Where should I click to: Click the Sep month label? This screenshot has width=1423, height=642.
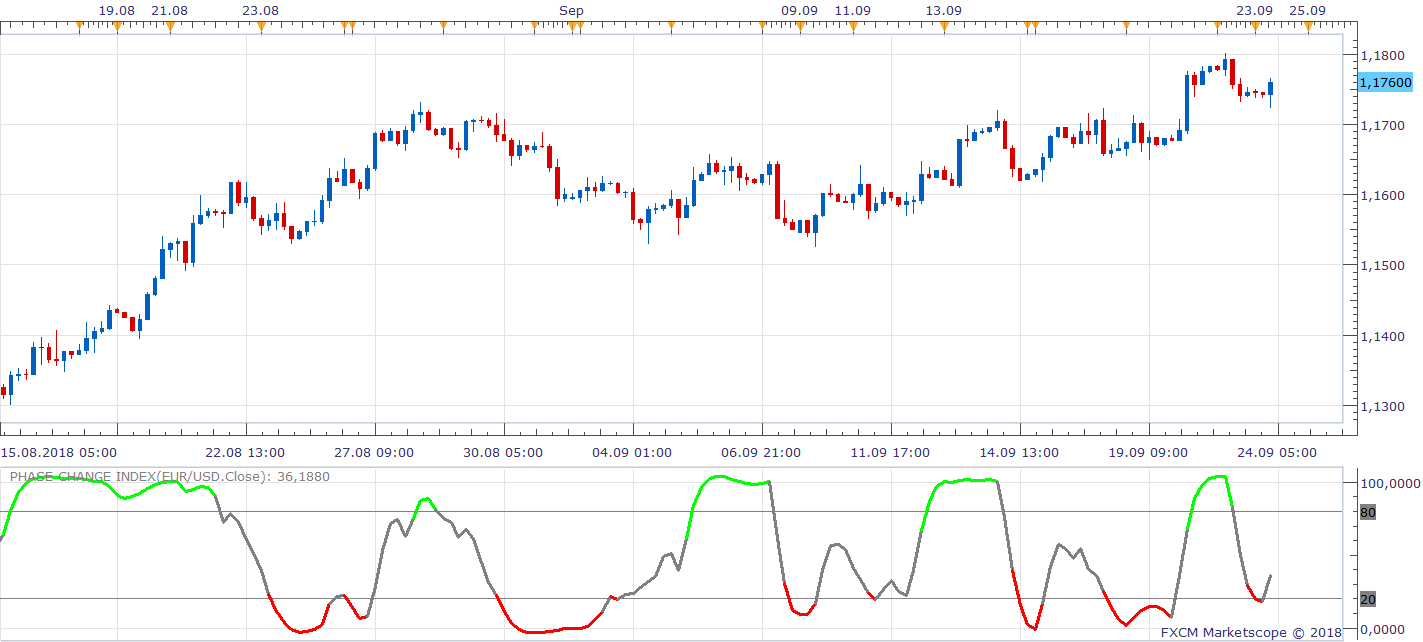tap(571, 10)
